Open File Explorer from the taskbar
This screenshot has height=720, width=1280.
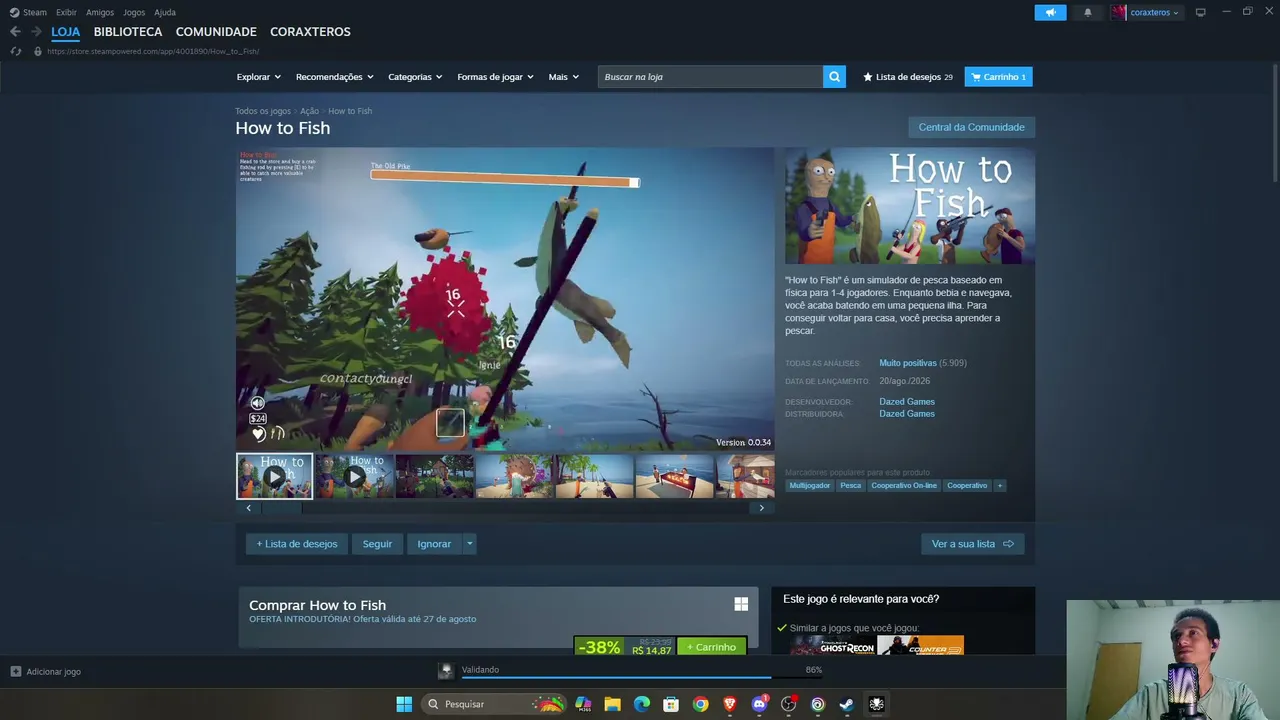click(x=612, y=704)
